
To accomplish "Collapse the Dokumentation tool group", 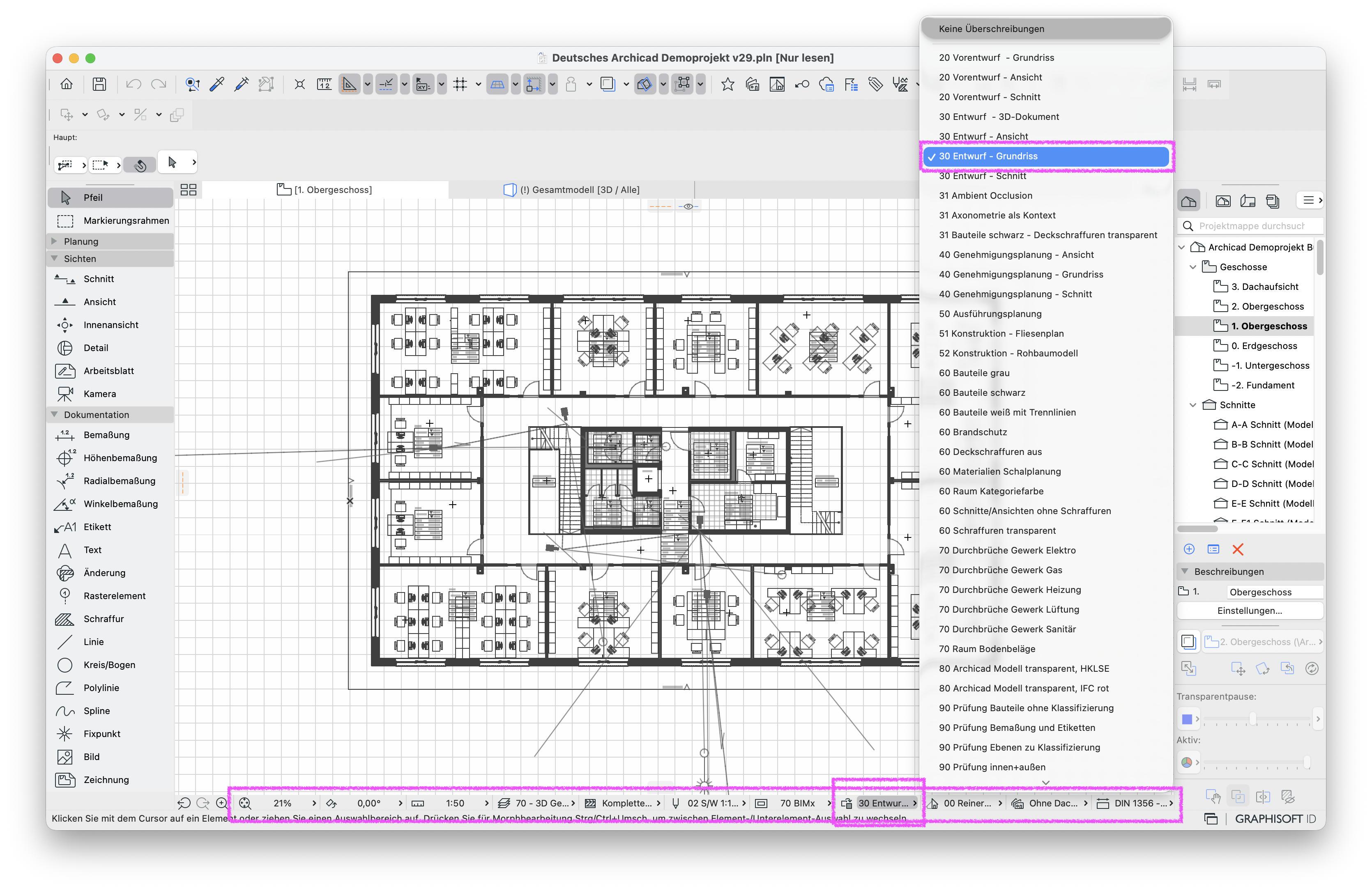I will (55, 414).
